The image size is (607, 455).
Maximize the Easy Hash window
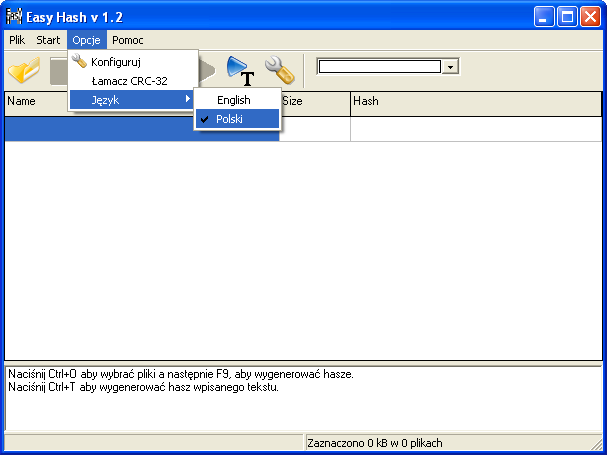coord(567,17)
